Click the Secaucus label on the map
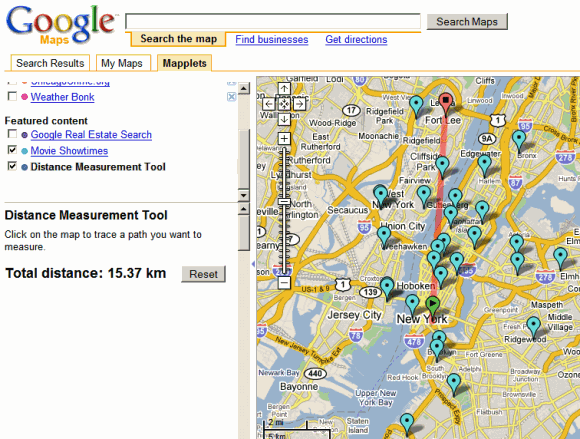This screenshot has height=439, width=580. coord(348,210)
